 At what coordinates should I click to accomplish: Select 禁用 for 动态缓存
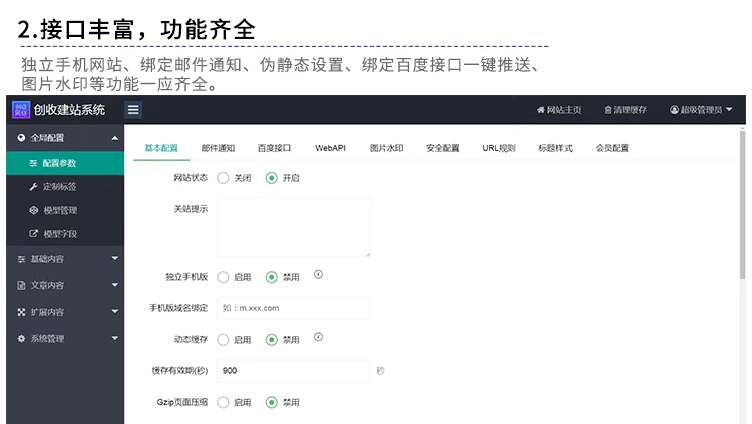point(271,340)
